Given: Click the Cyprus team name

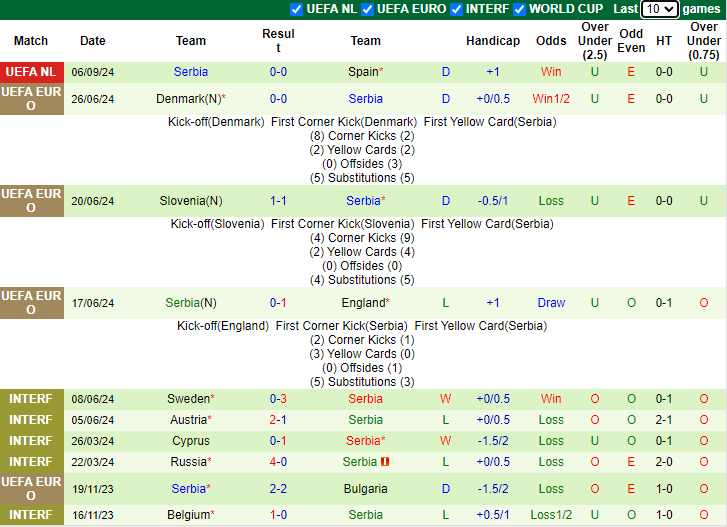Looking at the screenshot, I should pyautogui.click(x=190, y=441).
